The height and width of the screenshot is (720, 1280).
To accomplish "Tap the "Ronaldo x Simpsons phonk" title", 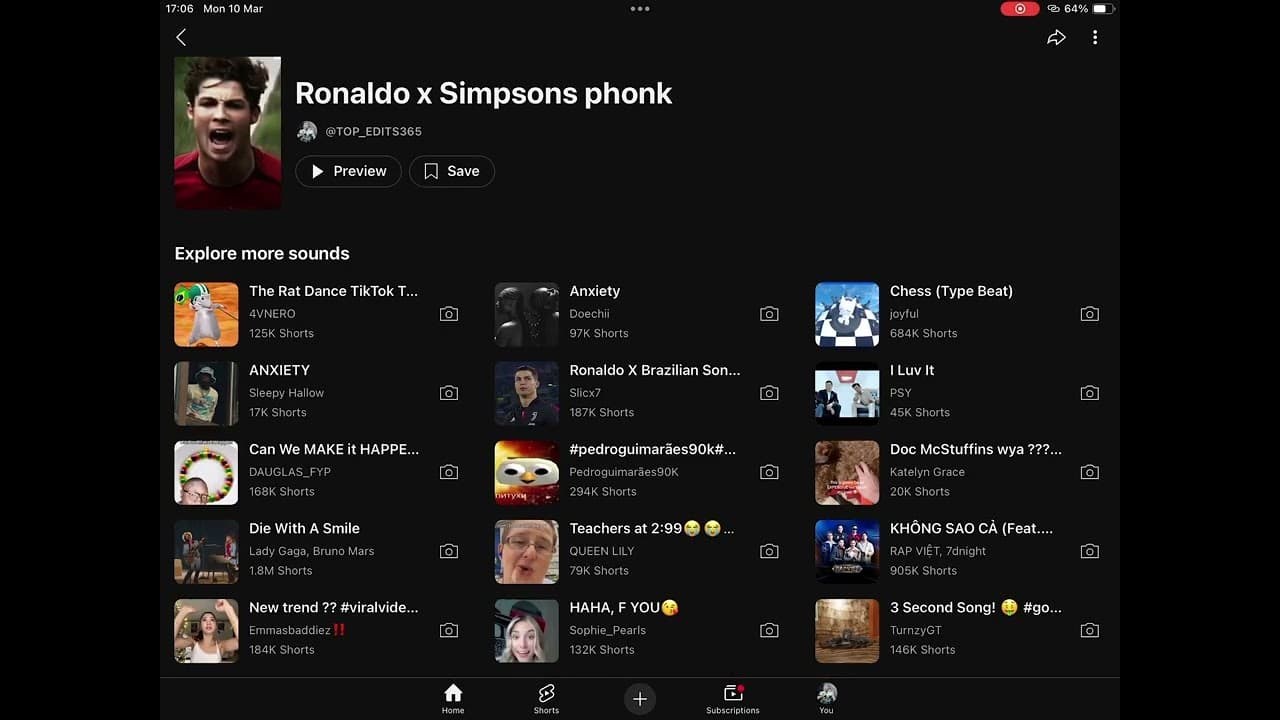I will tap(483, 93).
